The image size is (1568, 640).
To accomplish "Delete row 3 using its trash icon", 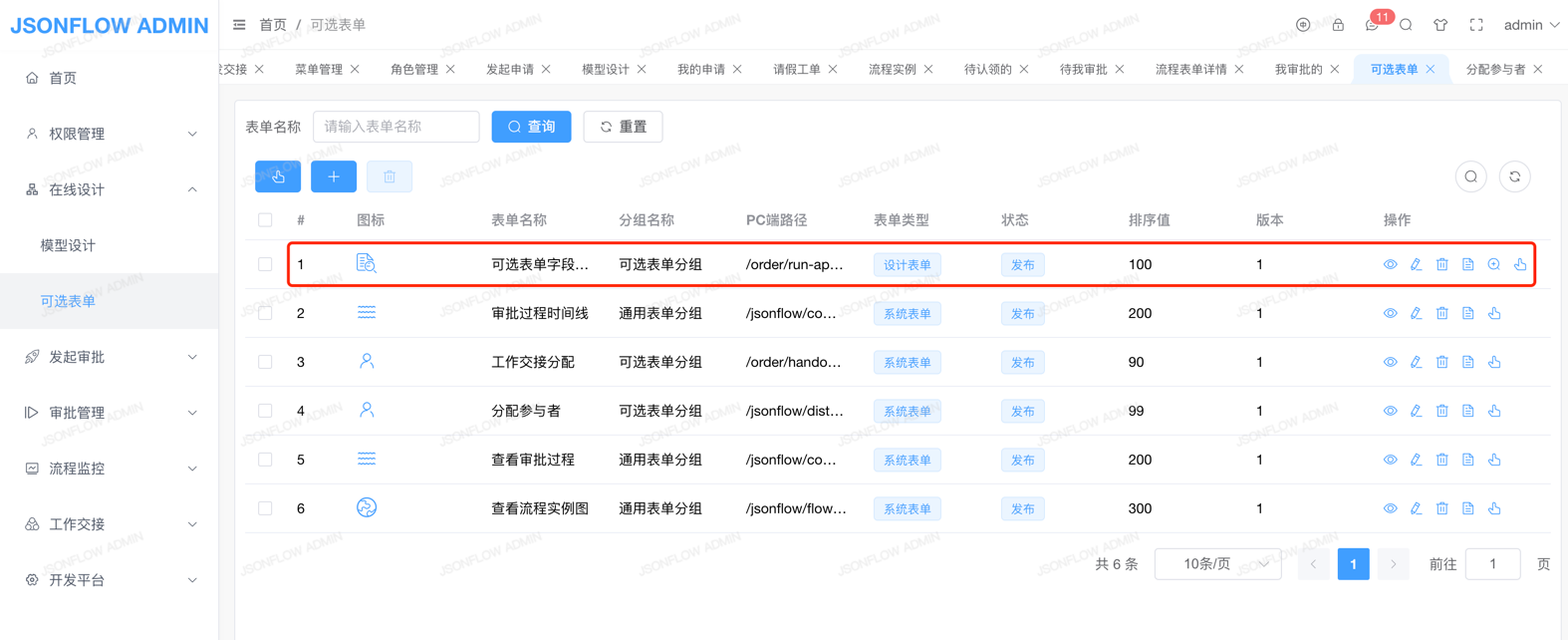I will click(x=1441, y=362).
